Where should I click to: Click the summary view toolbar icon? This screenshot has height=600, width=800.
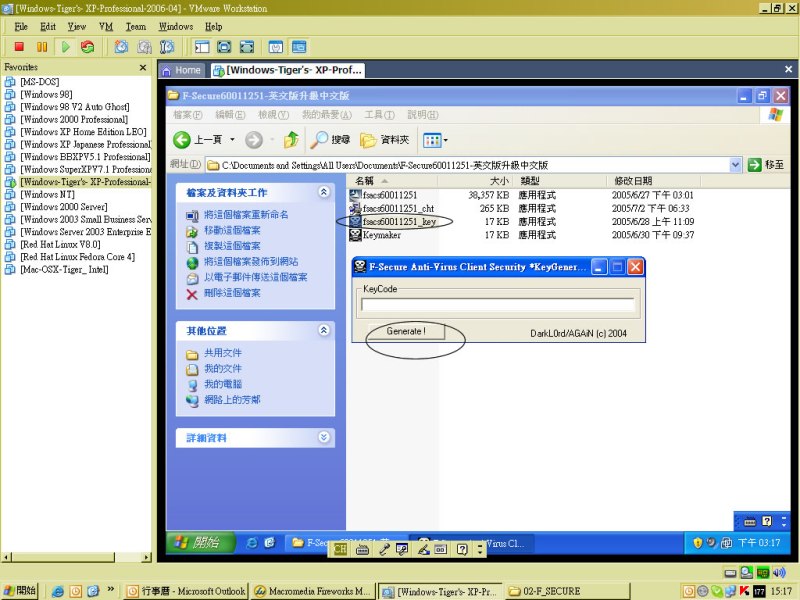(276, 47)
